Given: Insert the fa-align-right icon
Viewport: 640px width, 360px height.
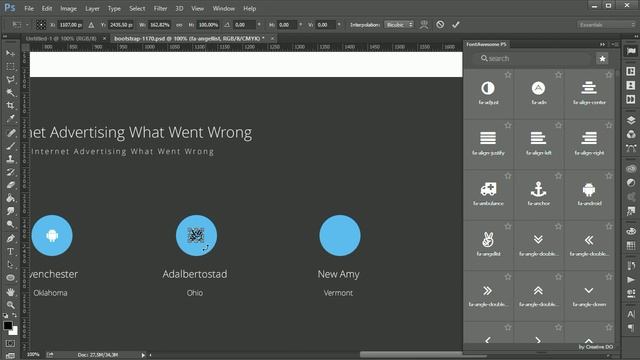Looking at the screenshot, I should (589, 144).
